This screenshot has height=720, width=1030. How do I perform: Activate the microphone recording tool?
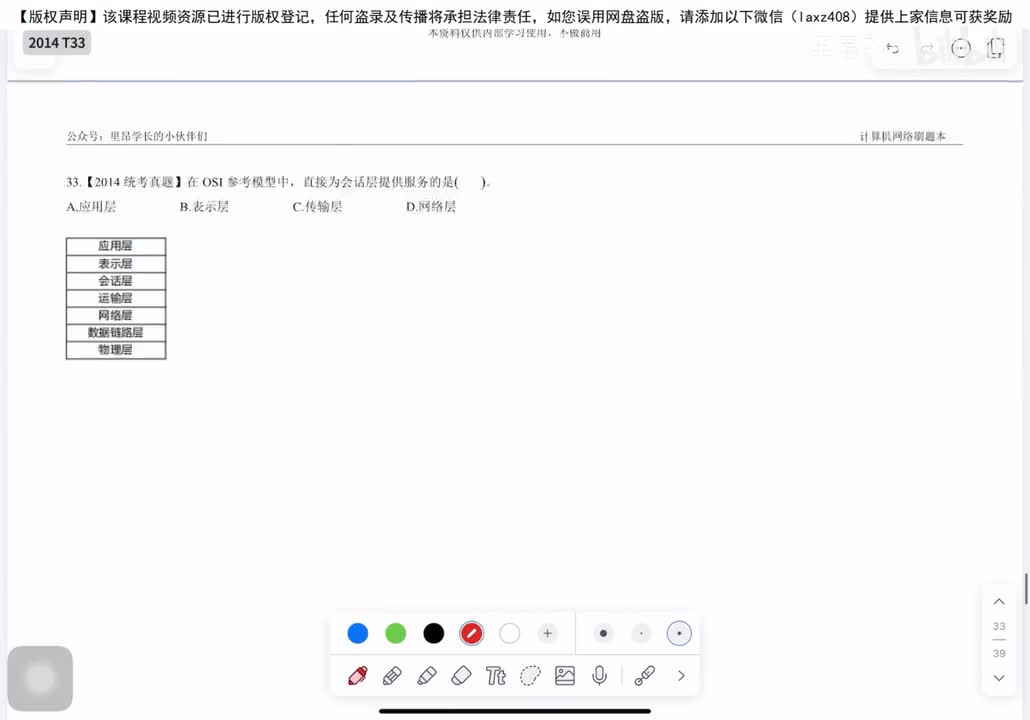pos(599,675)
